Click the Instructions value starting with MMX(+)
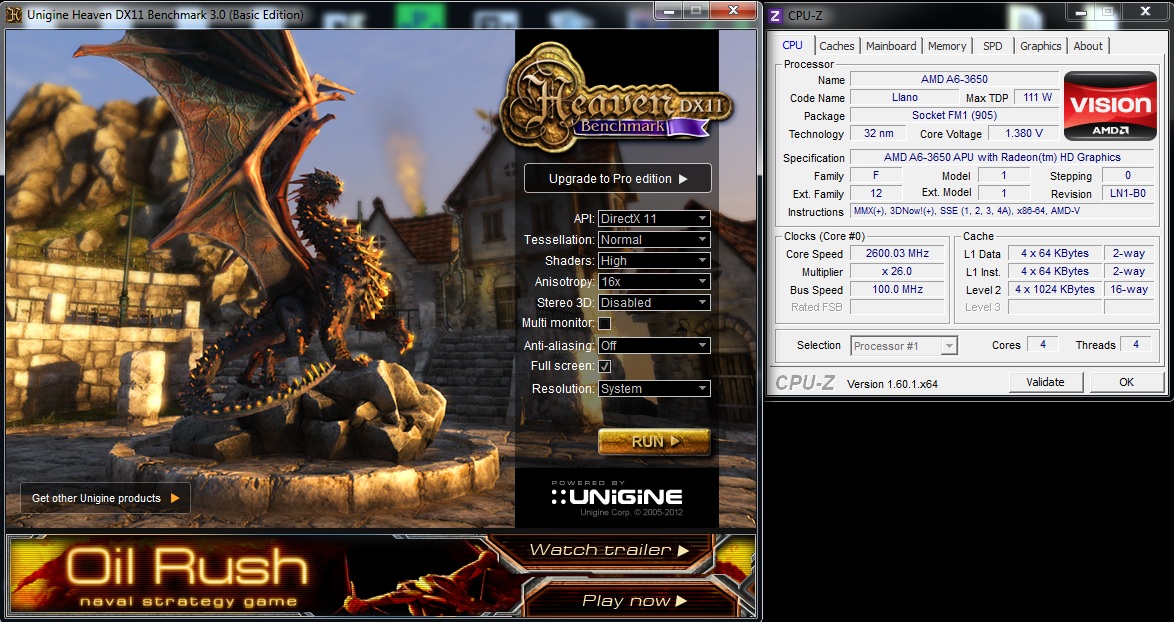This screenshot has width=1174, height=622. (1002, 211)
